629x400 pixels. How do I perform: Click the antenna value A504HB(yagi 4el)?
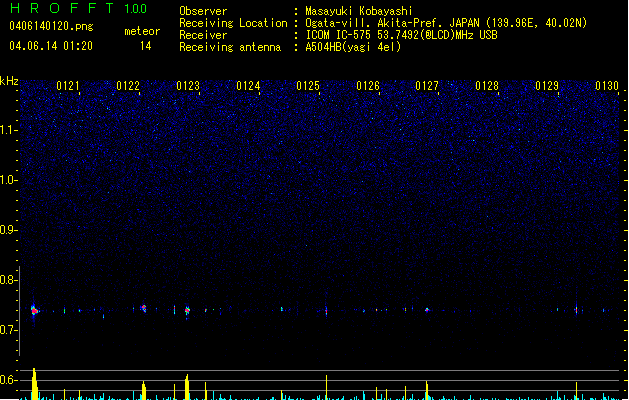(353, 47)
